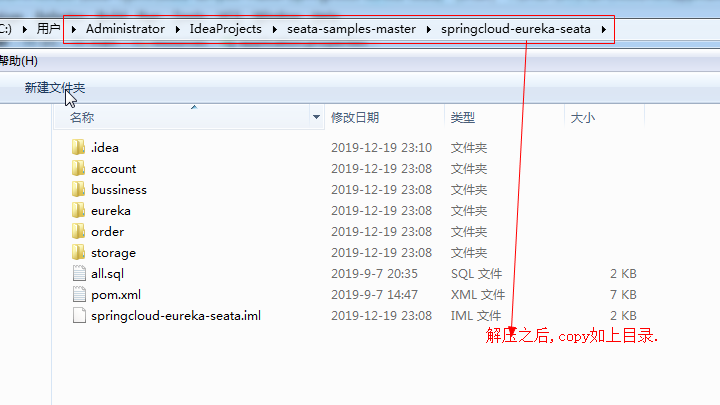
Task: Click date 2019-9-7 14:47 of pom.xml
Action: pyautogui.click(x=374, y=295)
